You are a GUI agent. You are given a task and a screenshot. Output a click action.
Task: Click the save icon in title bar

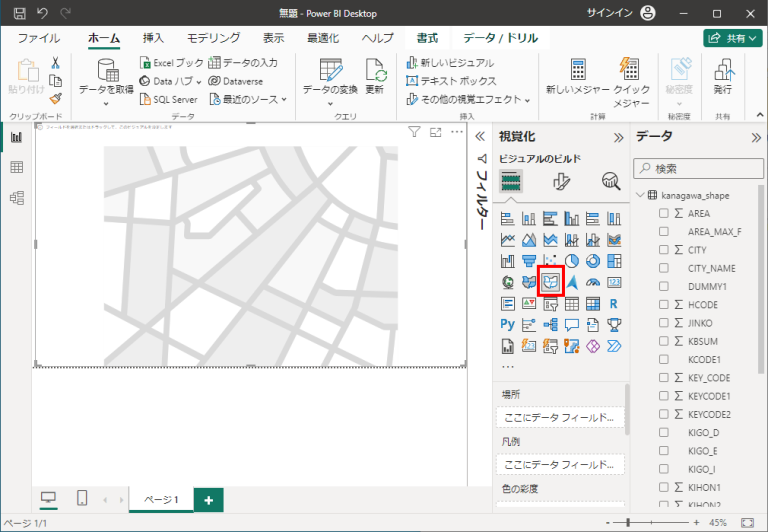tap(20, 13)
